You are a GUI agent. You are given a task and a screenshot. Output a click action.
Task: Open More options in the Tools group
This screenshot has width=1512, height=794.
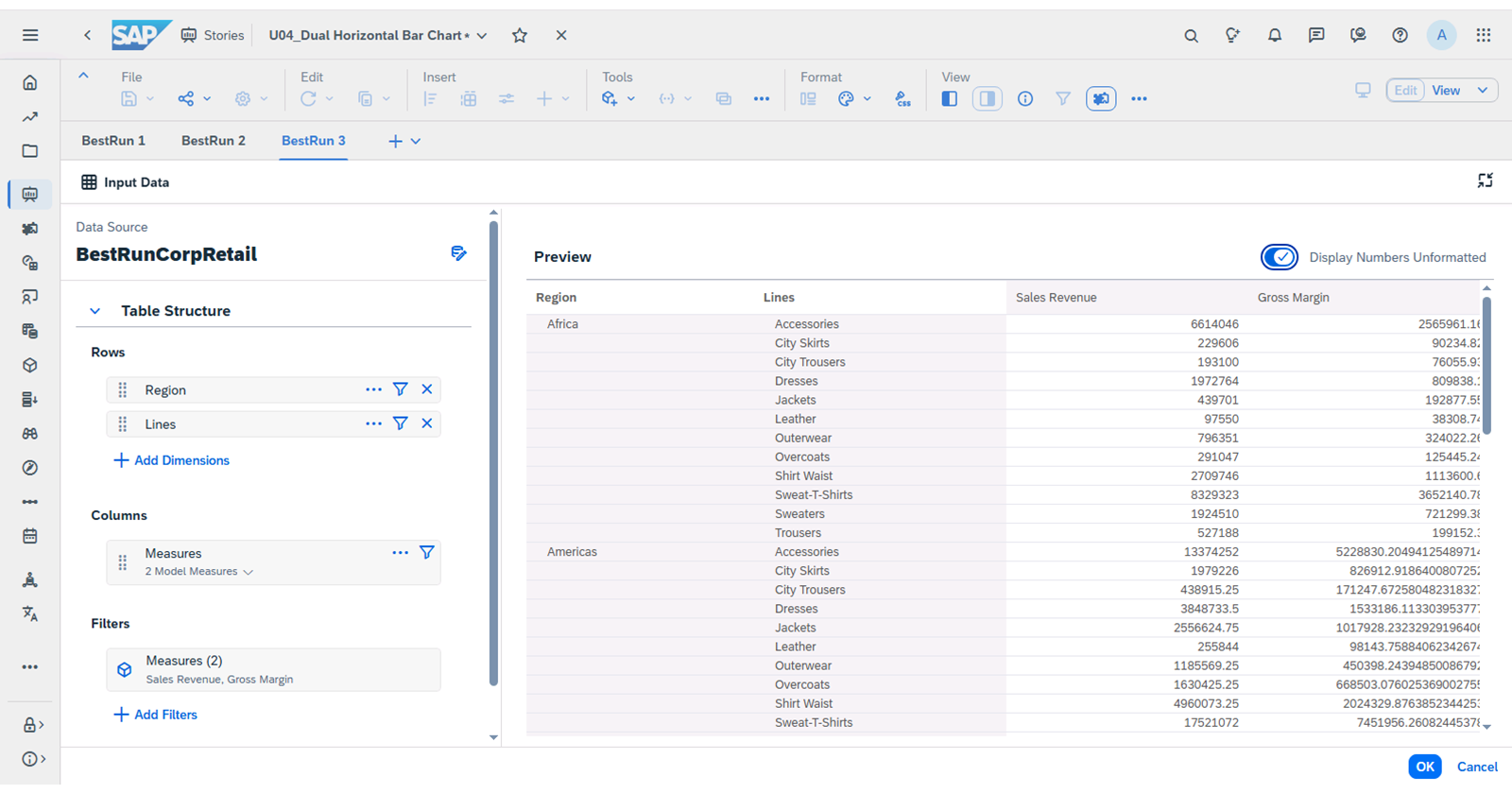click(x=762, y=98)
